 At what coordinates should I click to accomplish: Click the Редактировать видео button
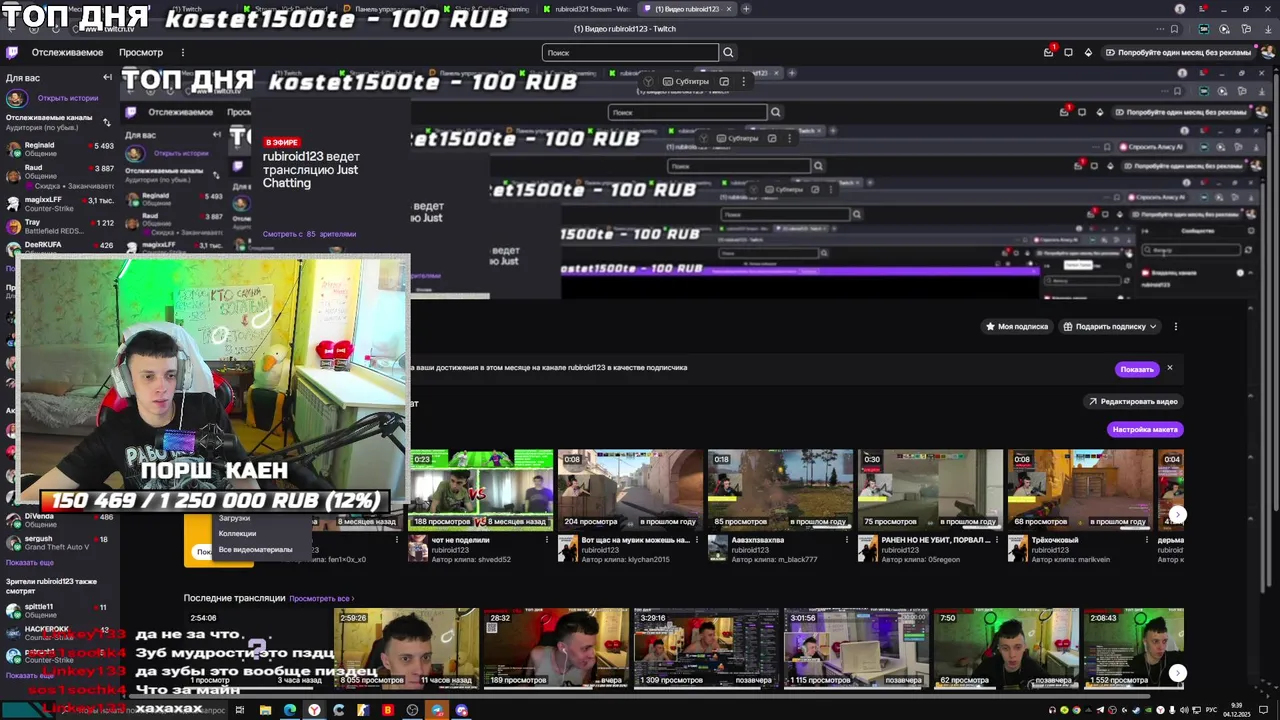(x=1133, y=401)
